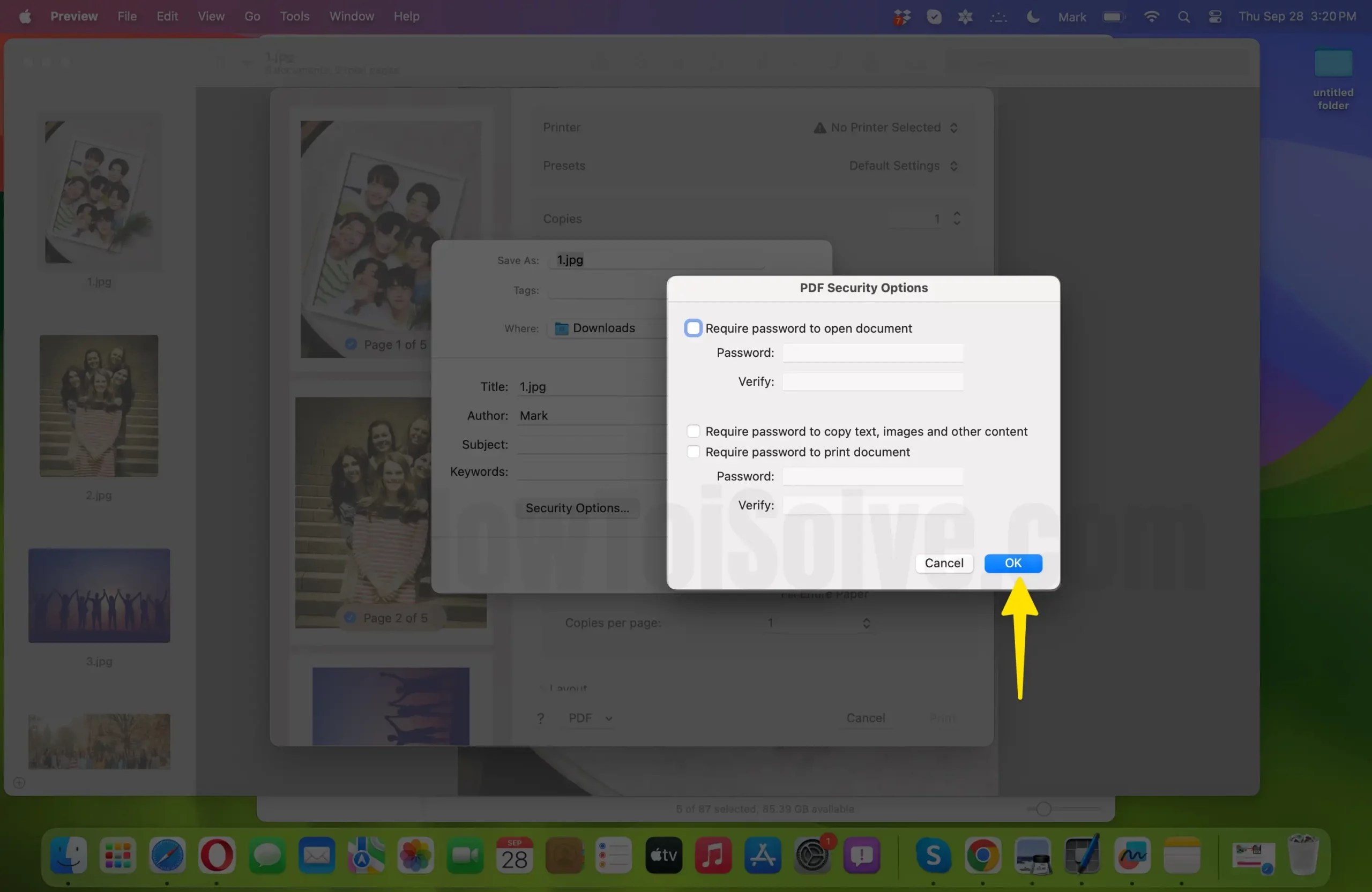Adjust the thumbnail zoom slider
Viewport: 1372px width, 892px height.
point(1045,809)
